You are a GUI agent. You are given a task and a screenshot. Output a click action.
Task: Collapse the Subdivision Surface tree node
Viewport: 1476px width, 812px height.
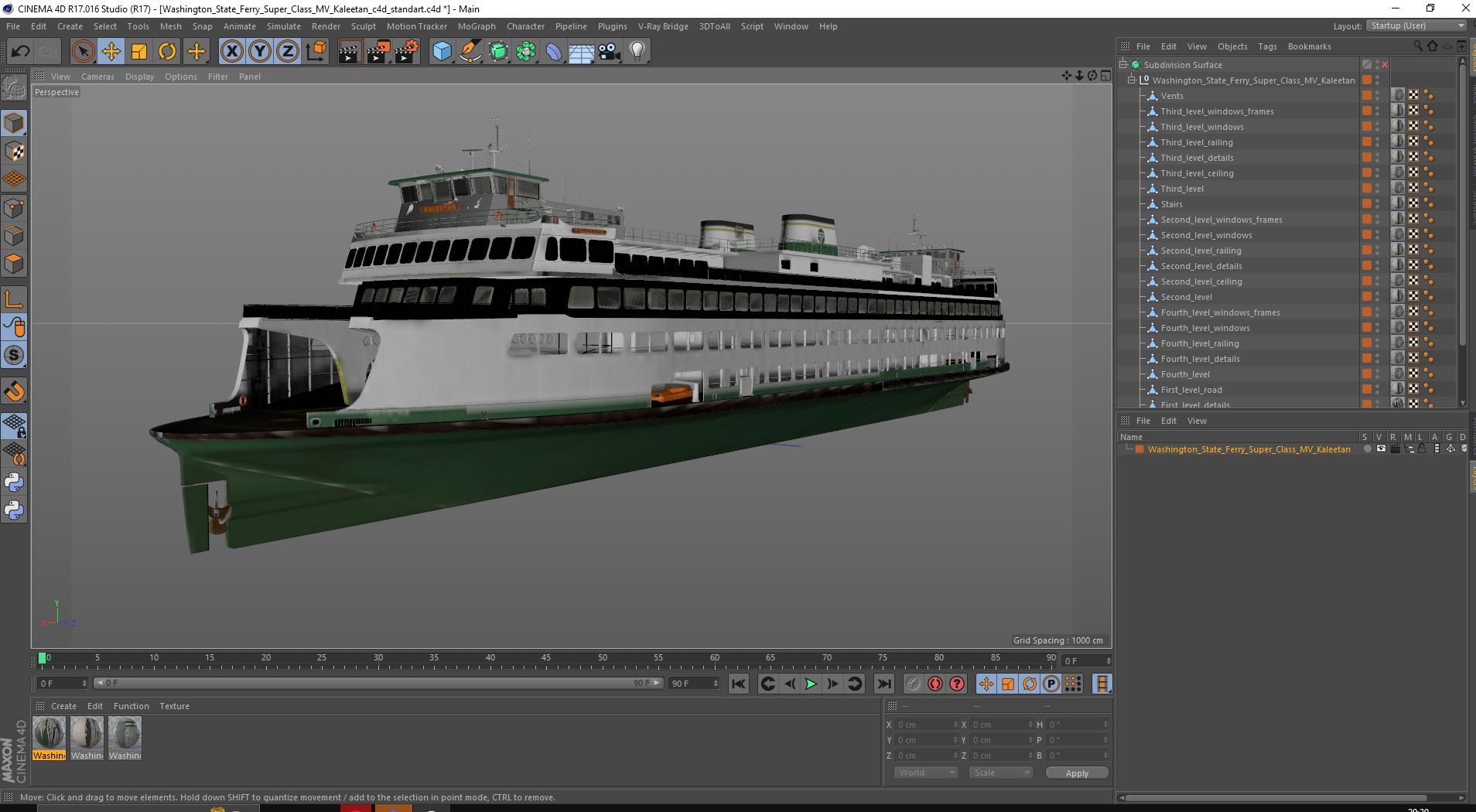point(1123,65)
